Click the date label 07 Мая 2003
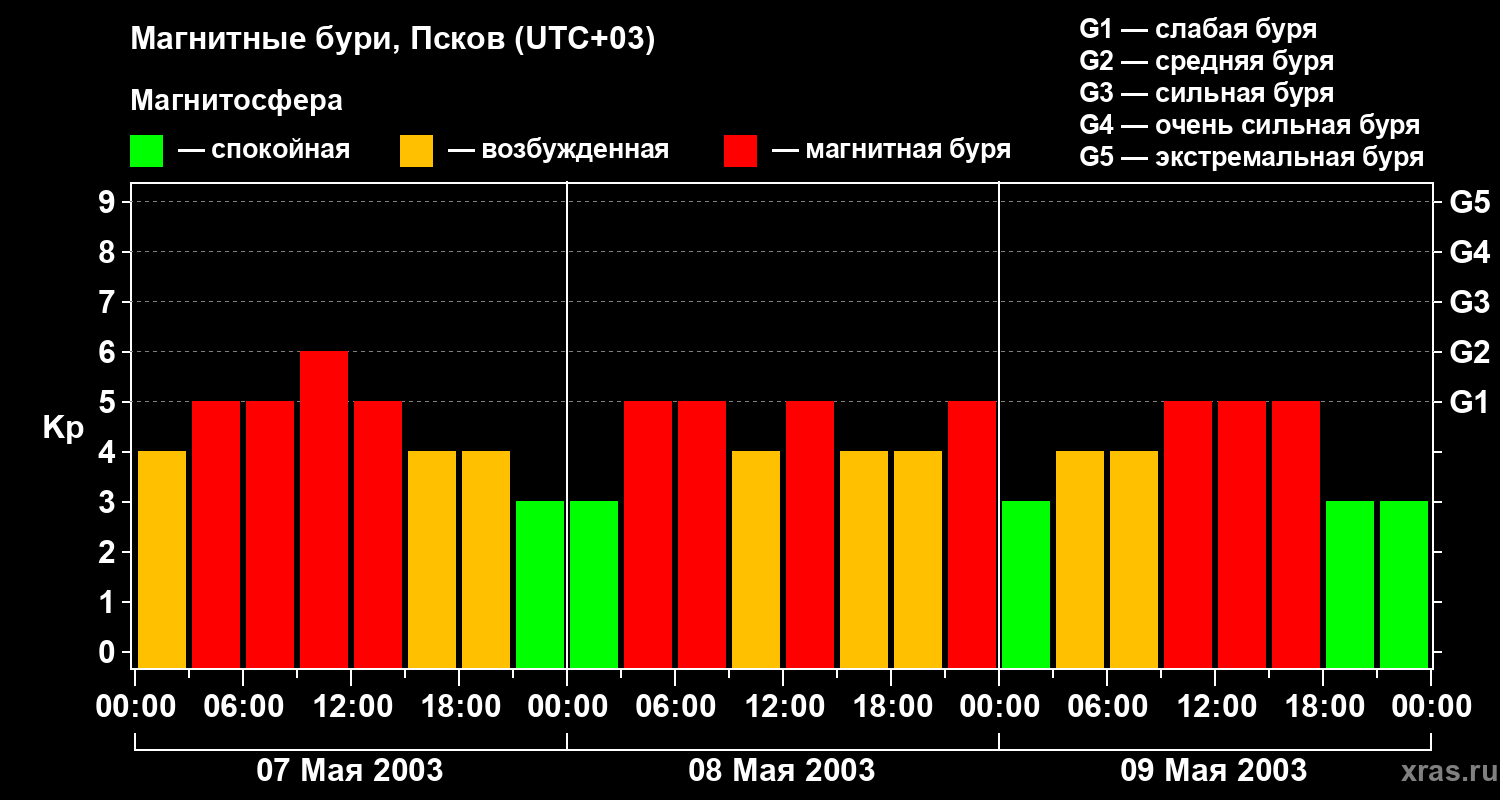 [x=350, y=770]
